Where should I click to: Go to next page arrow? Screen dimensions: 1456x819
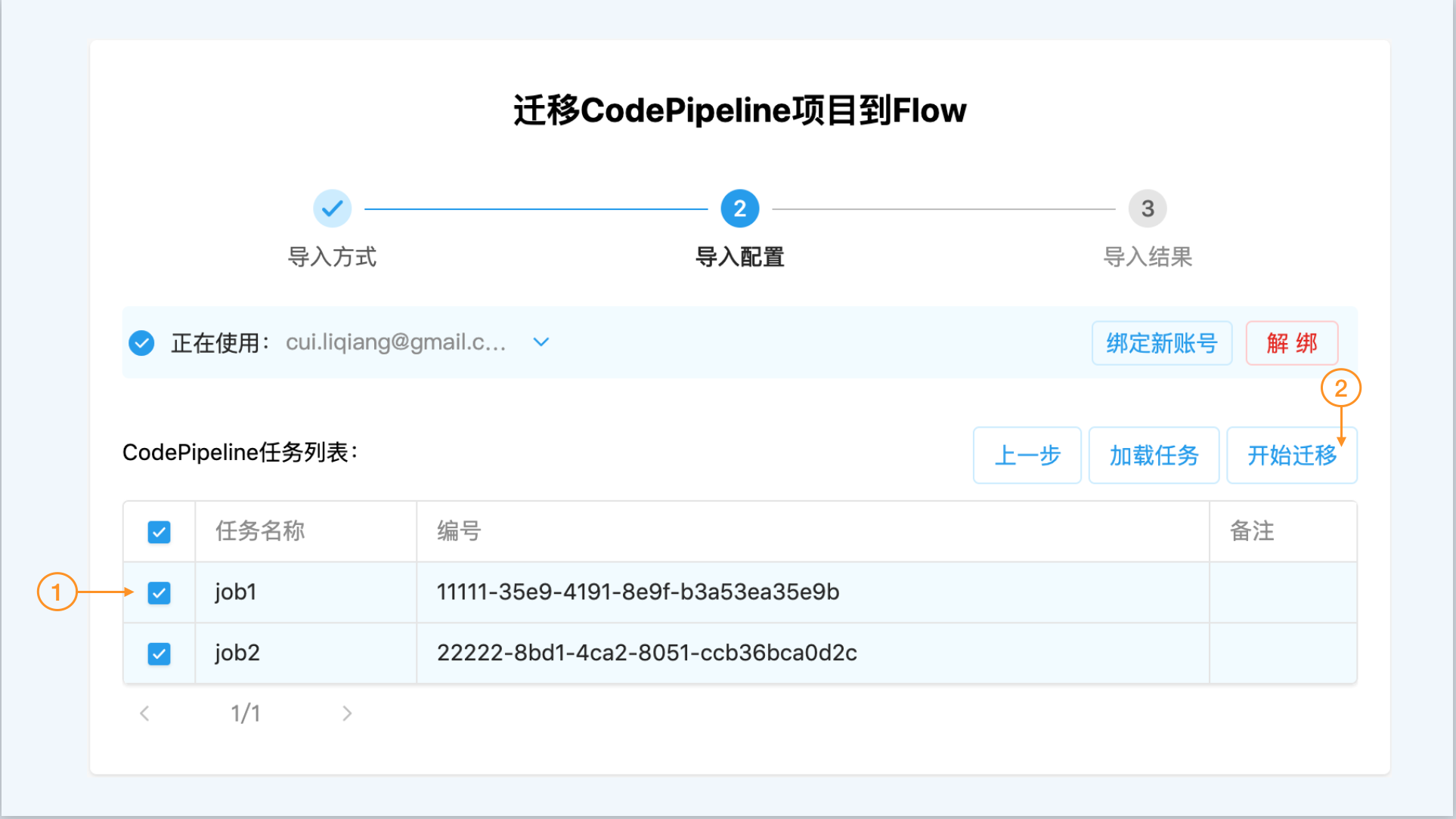pyautogui.click(x=347, y=713)
